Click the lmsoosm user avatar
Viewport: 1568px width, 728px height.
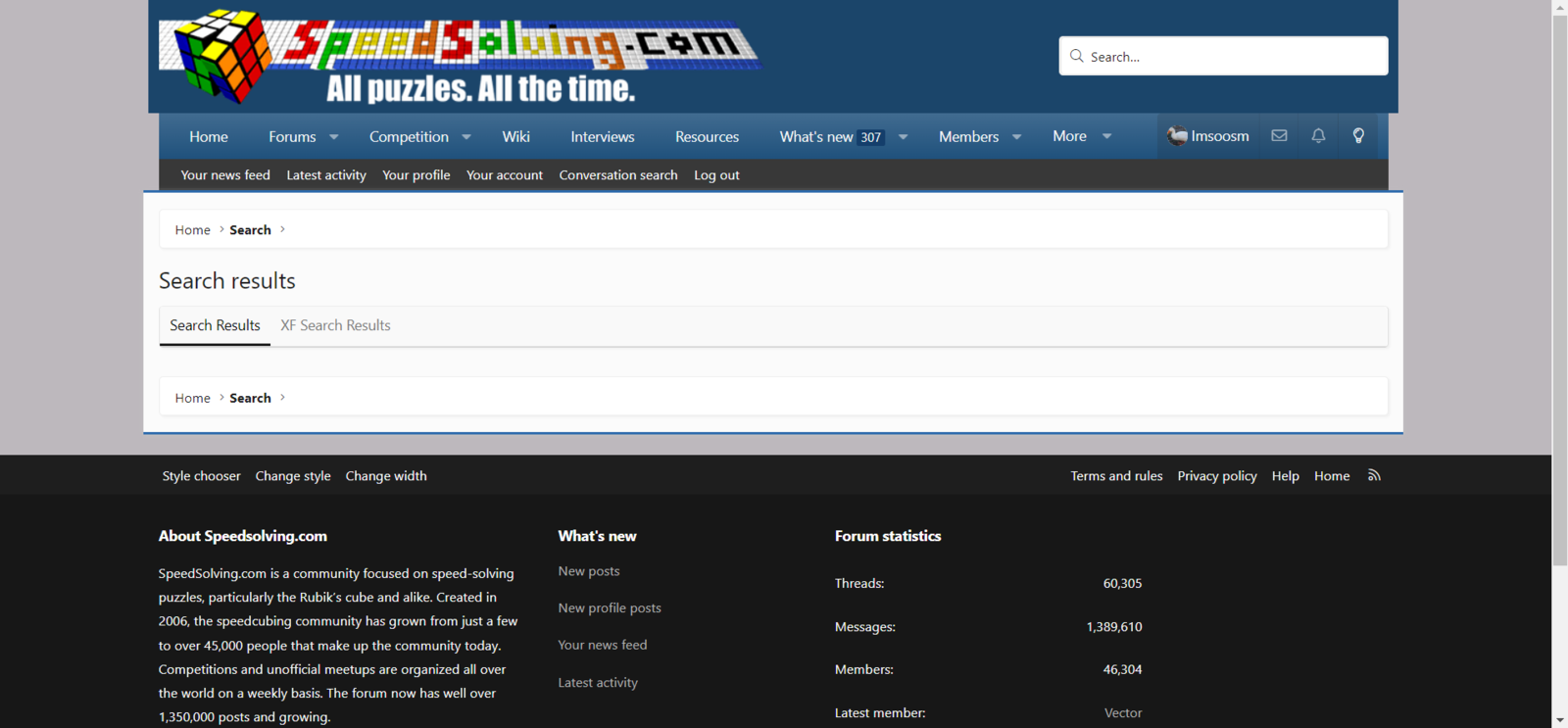tap(1177, 136)
